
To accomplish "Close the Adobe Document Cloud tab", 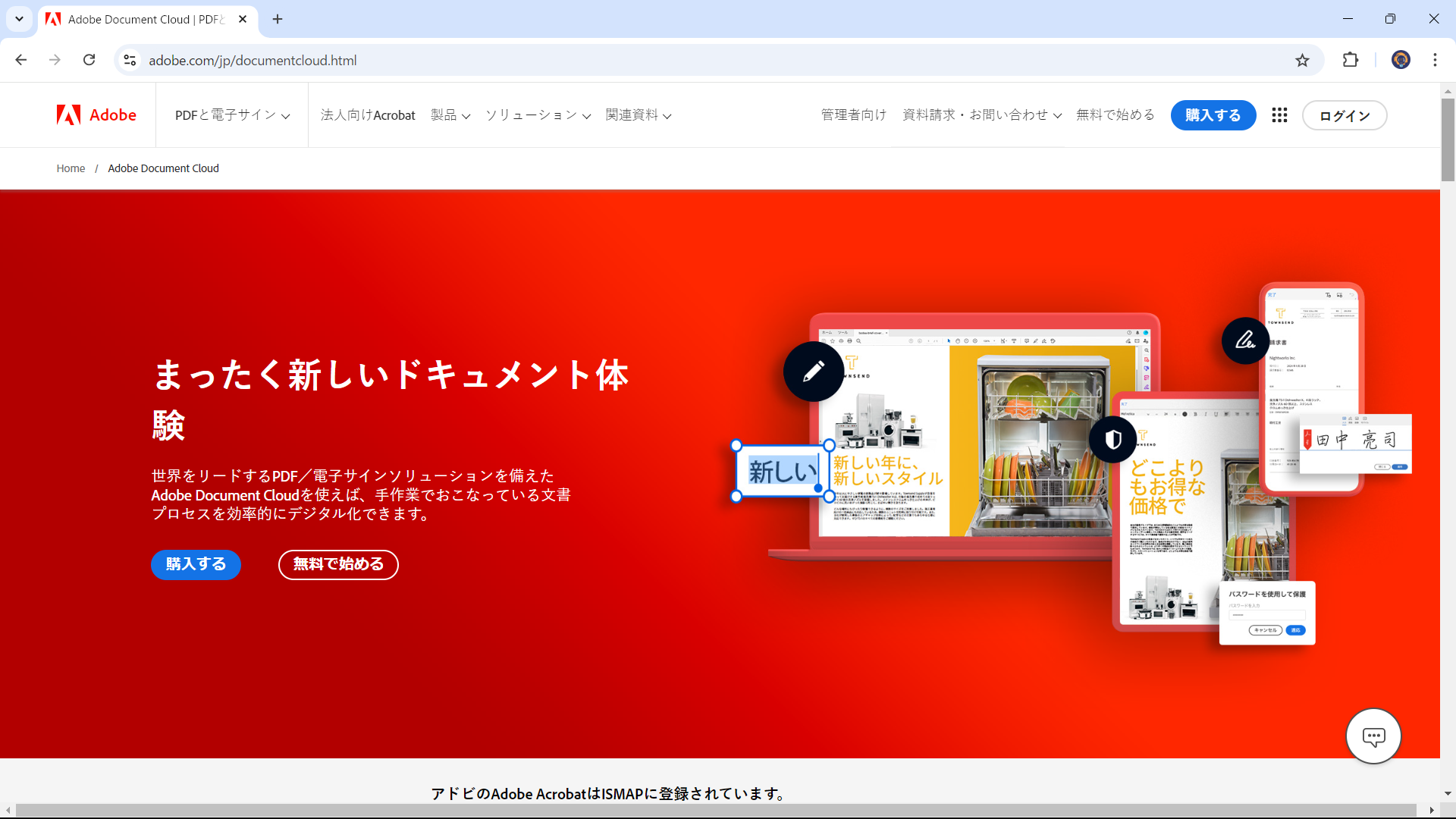I will coord(243,19).
